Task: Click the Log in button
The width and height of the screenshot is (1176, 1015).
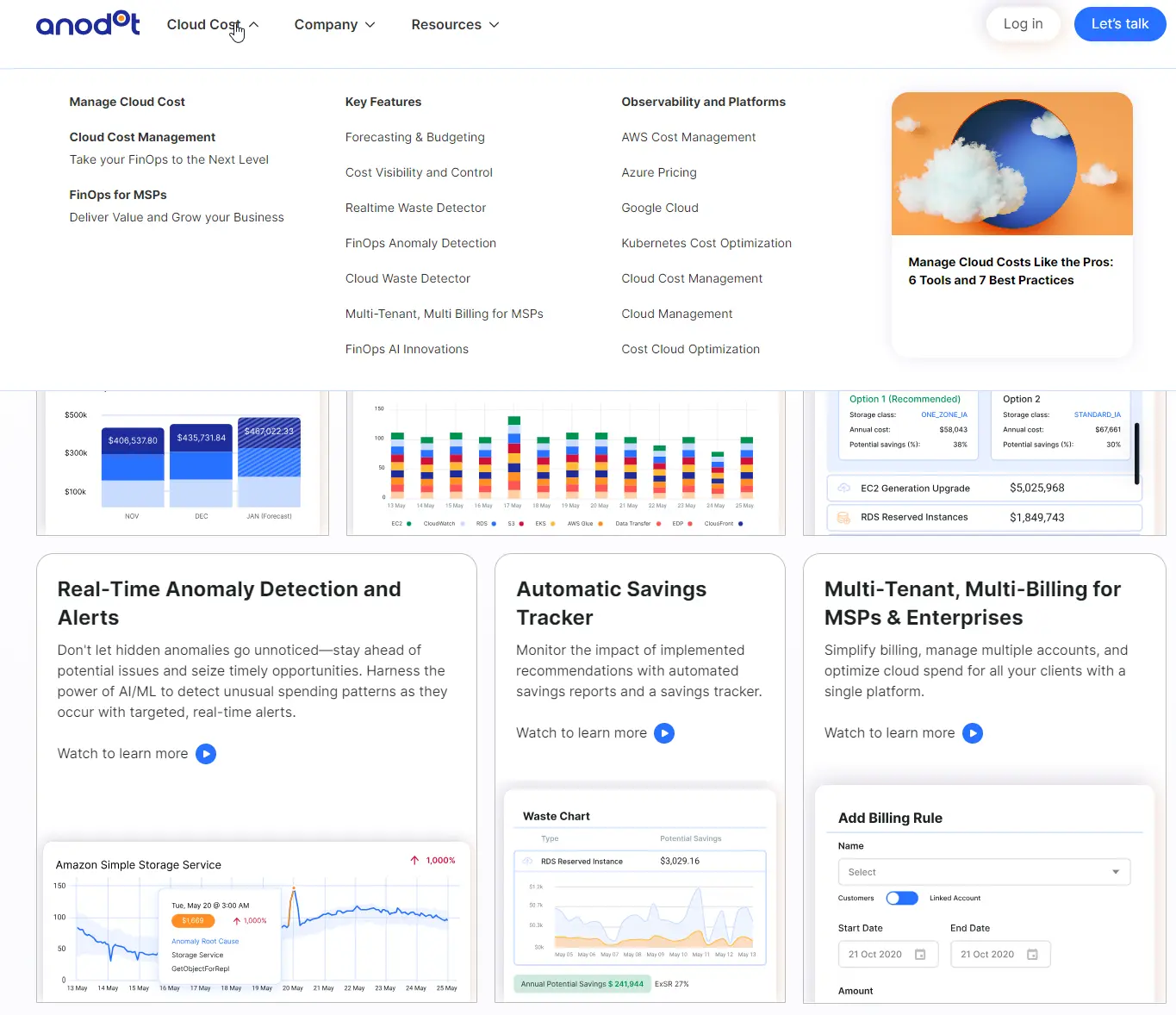Action: coord(1023,24)
